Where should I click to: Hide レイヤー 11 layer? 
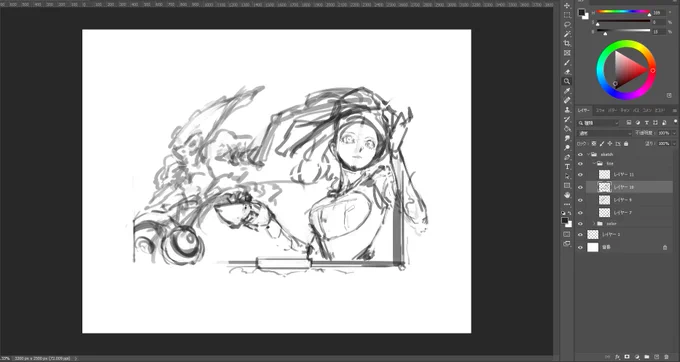[x=581, y=175]
